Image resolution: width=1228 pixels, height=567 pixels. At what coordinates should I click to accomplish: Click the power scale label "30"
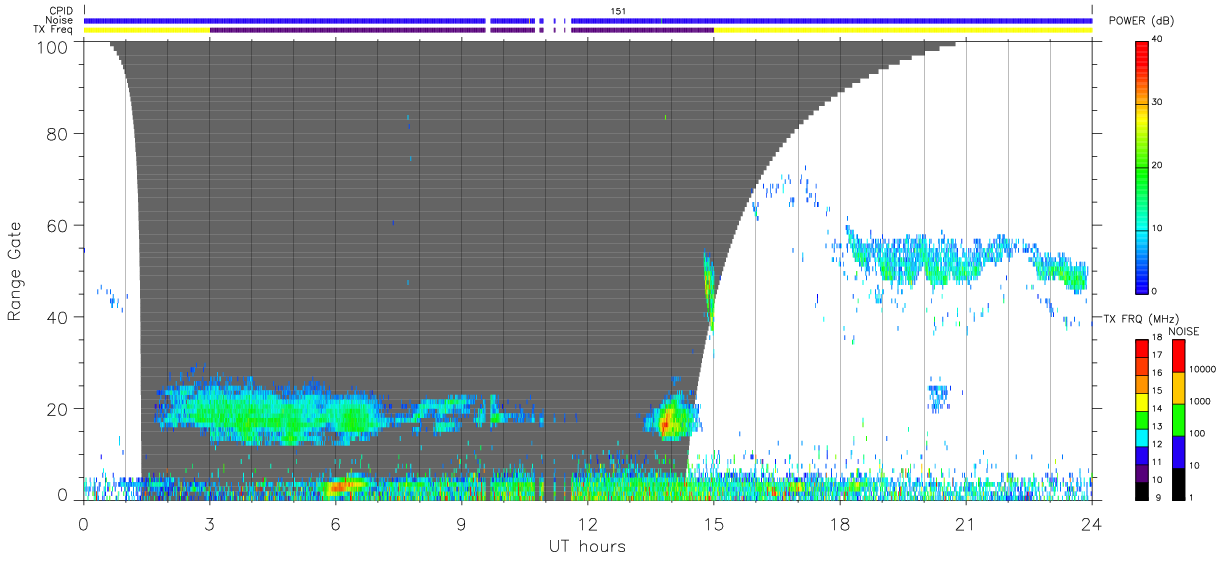(1158, 103)
